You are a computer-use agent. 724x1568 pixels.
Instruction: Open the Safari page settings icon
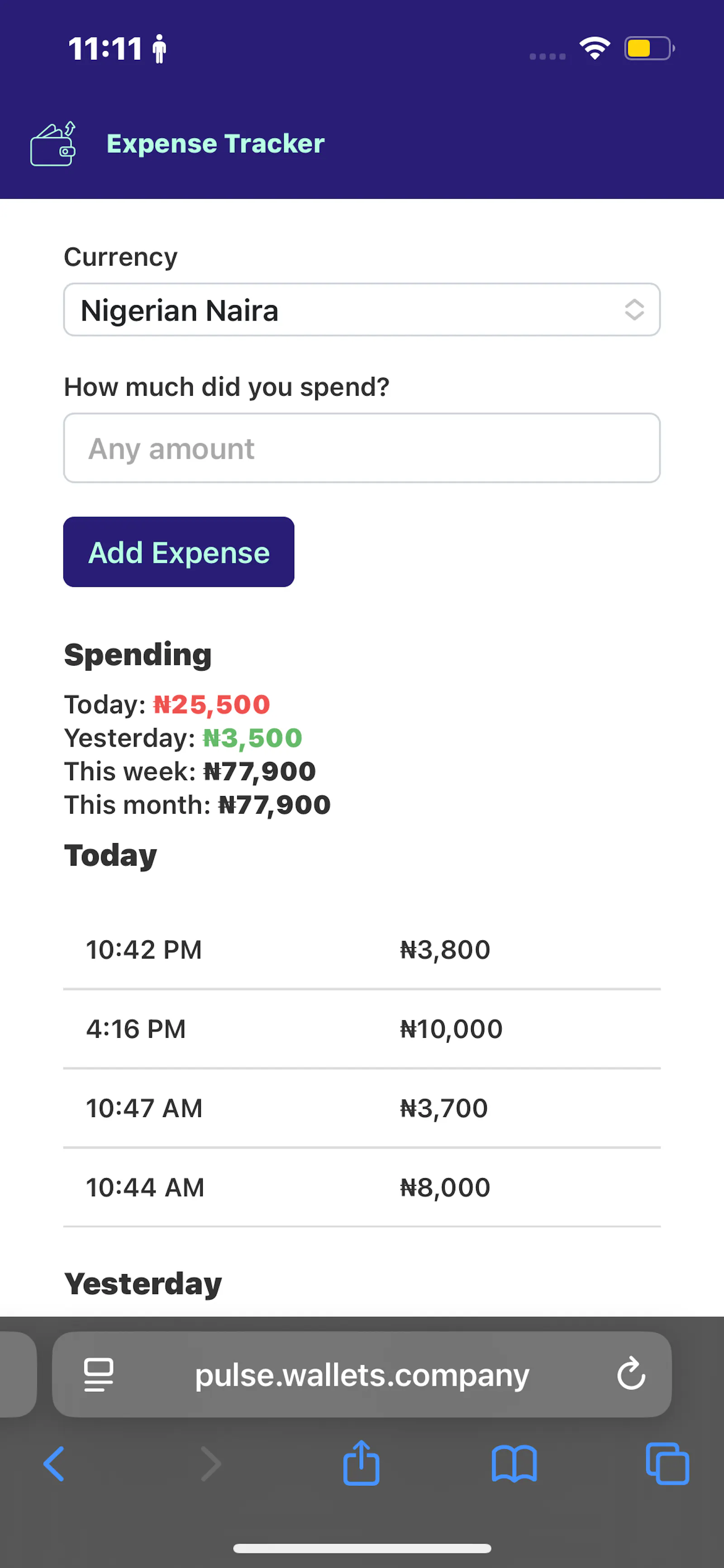pos(98,1375)
